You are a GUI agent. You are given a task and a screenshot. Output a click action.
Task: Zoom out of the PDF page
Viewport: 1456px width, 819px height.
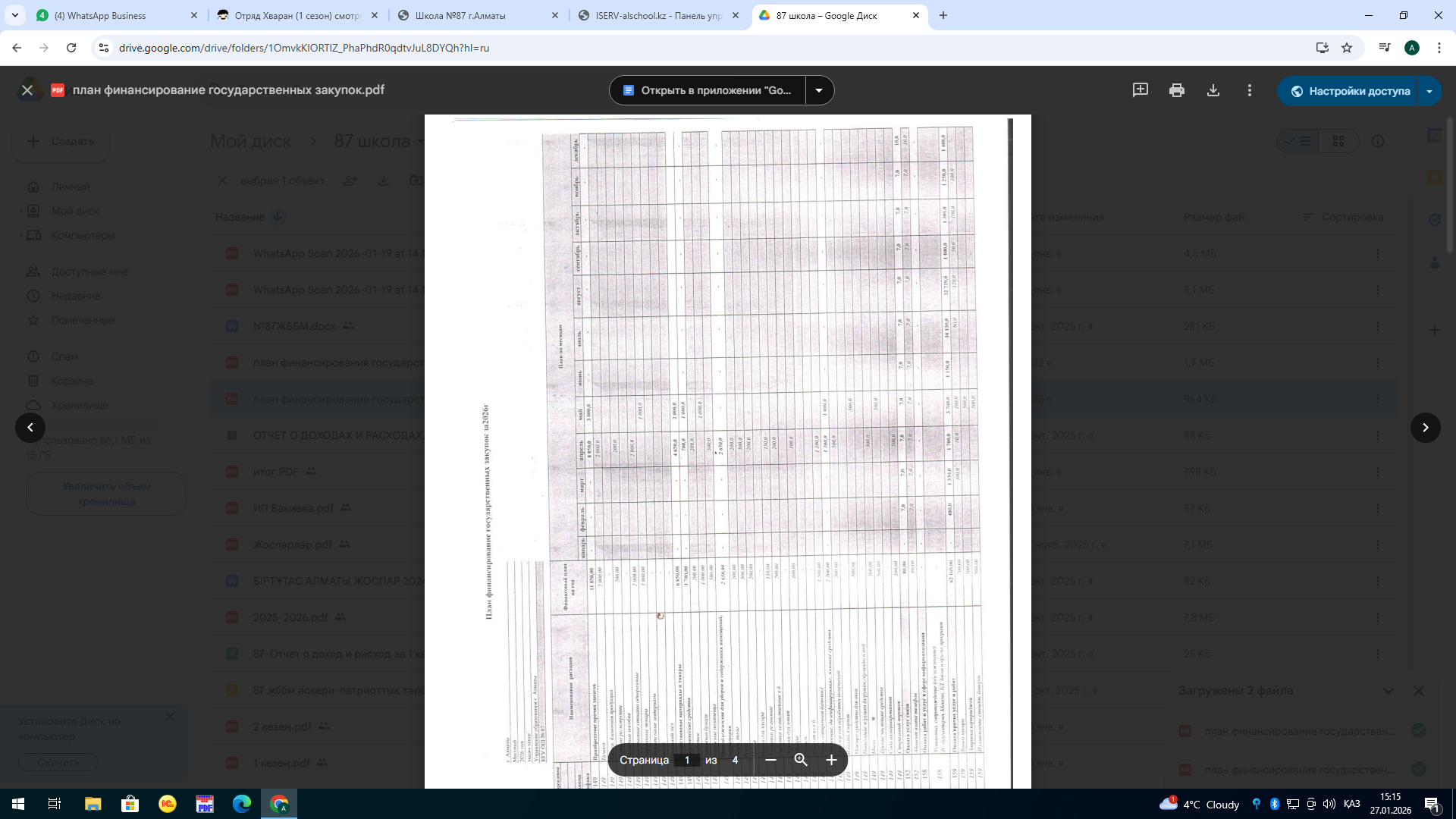click(770, 760)
